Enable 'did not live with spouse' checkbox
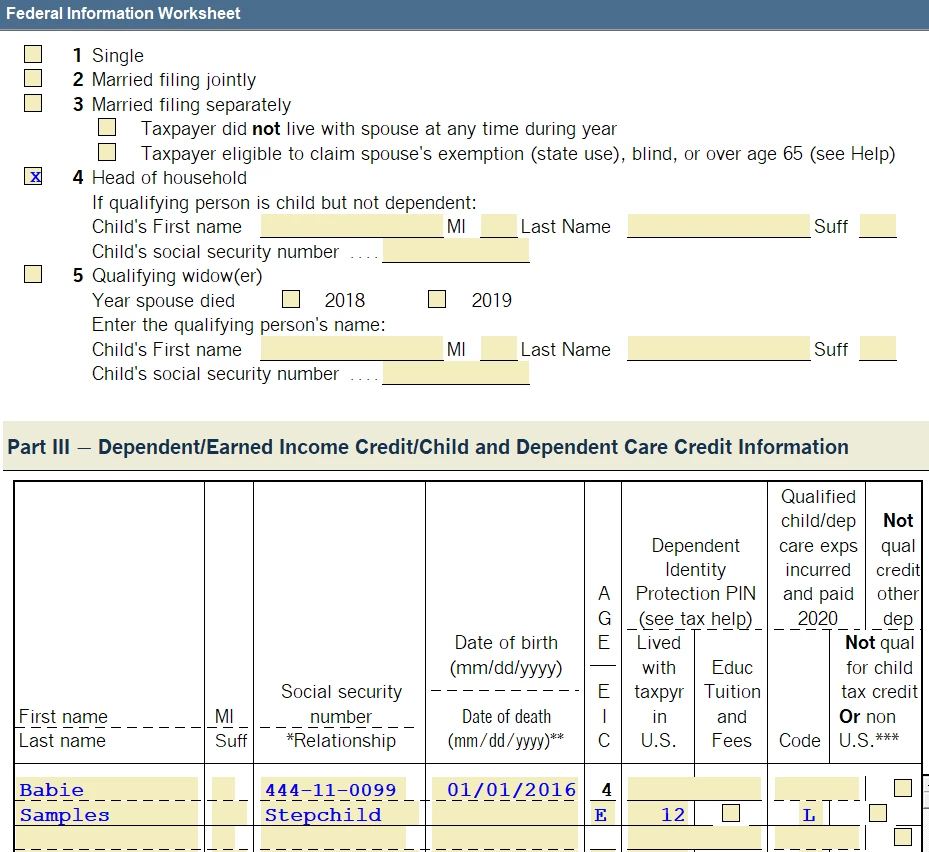 point(107,127)
